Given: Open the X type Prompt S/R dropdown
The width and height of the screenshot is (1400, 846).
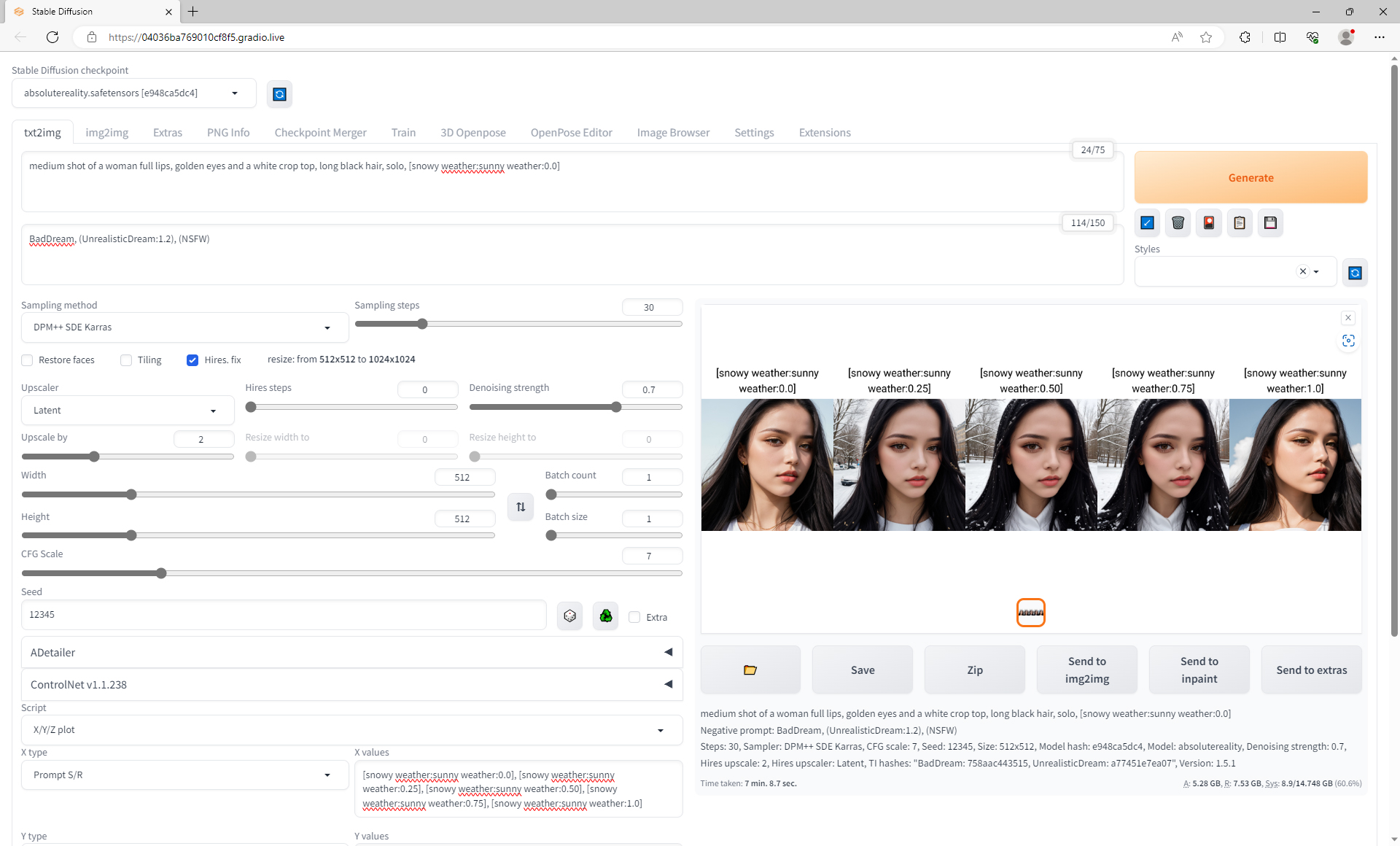Looking at the screenshot, I should [x=184, y=775].
